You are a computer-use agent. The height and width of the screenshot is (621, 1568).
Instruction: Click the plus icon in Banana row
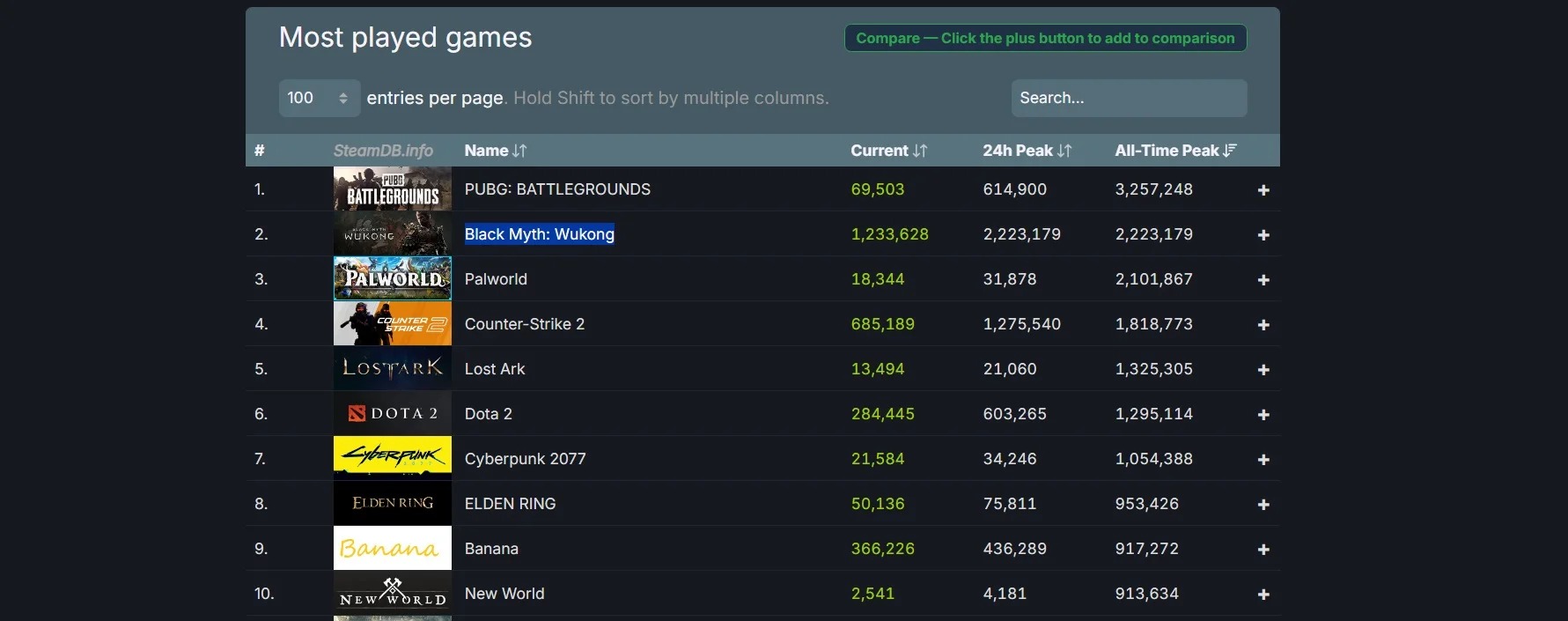(x=1263, y=550)
